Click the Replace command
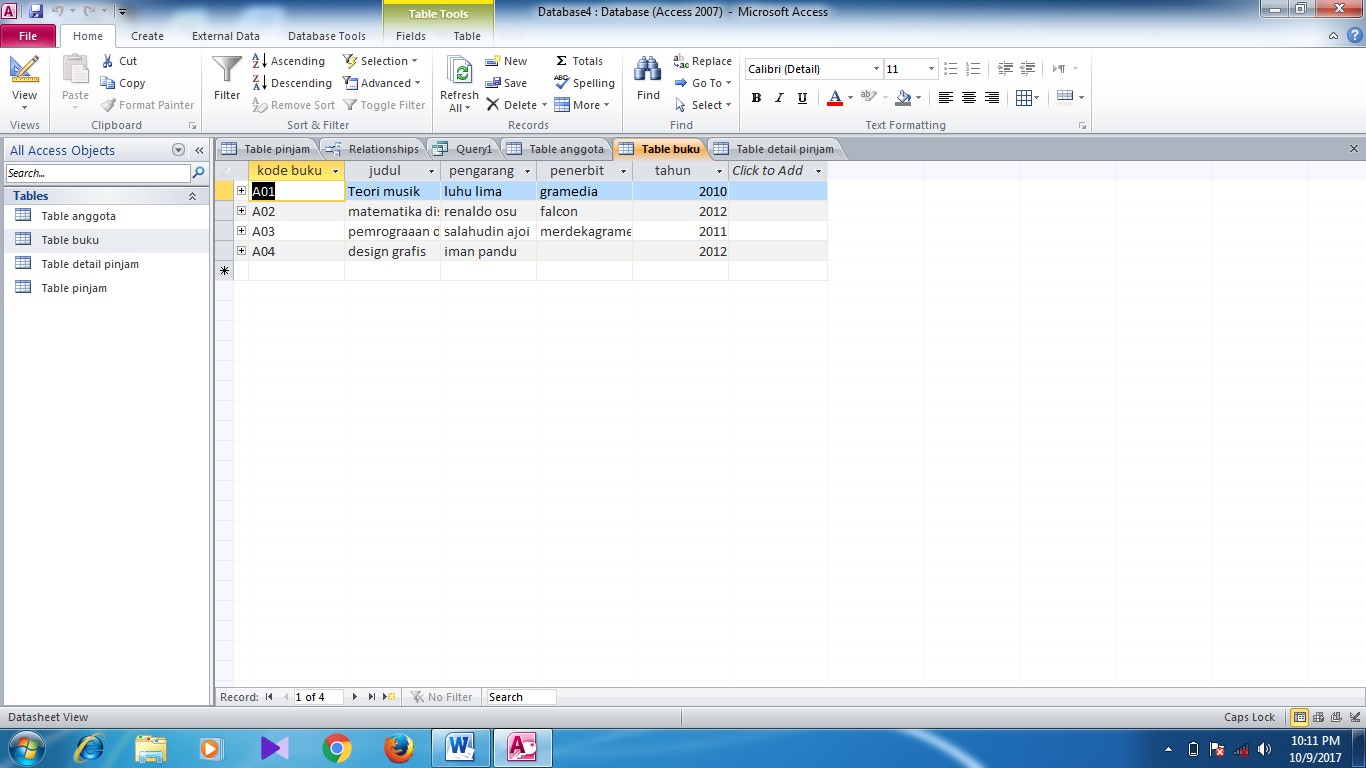1366x768 pixels. tap(703, 61)
